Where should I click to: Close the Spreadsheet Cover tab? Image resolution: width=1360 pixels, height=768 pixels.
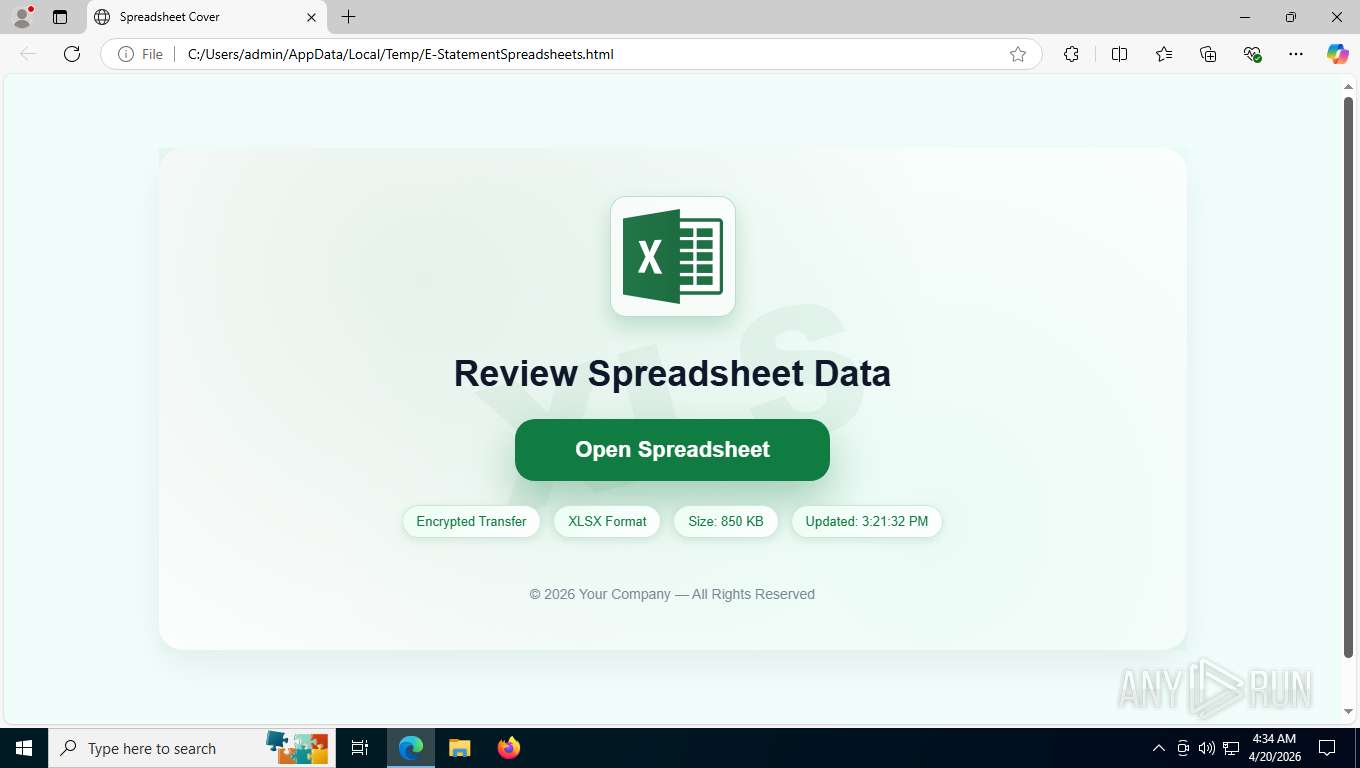point(311,17)
